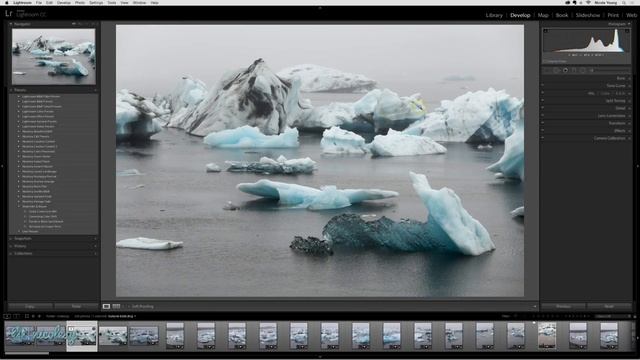640x360 pixels.
Task: Toggle the Detail panel switch
Action: point(543,108)
